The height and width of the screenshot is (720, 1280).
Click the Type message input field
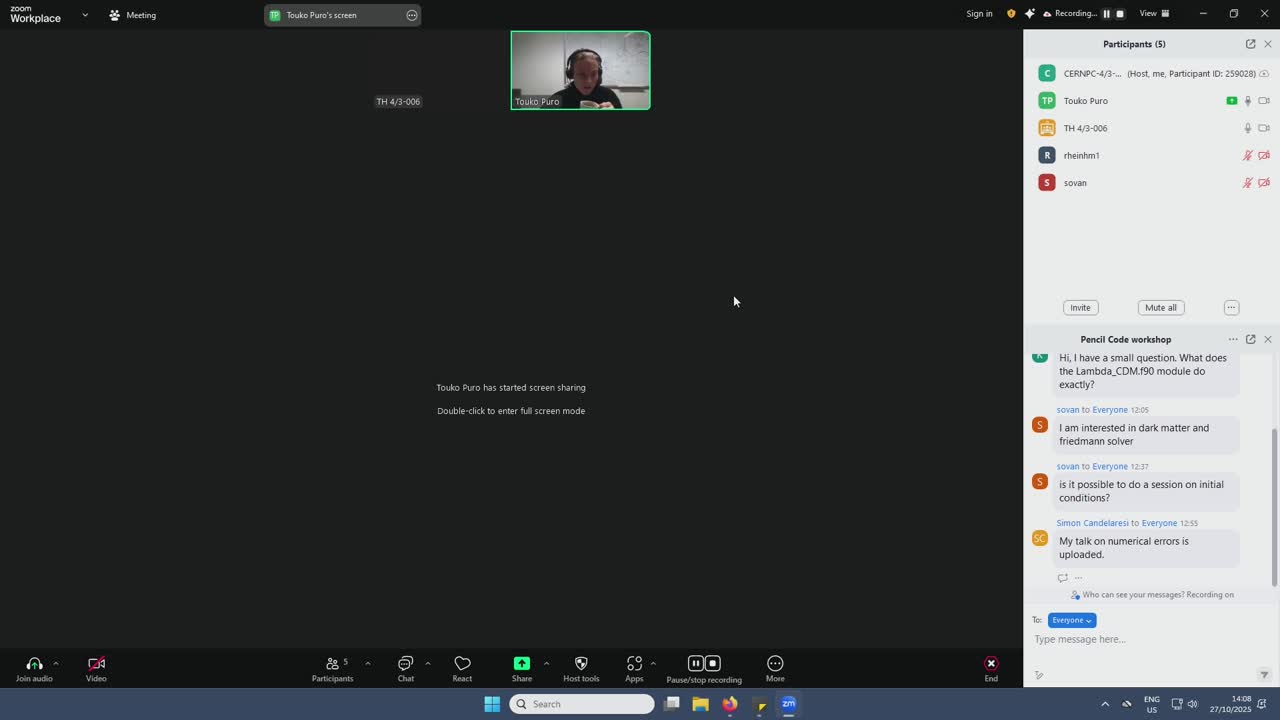point(1140,639)
